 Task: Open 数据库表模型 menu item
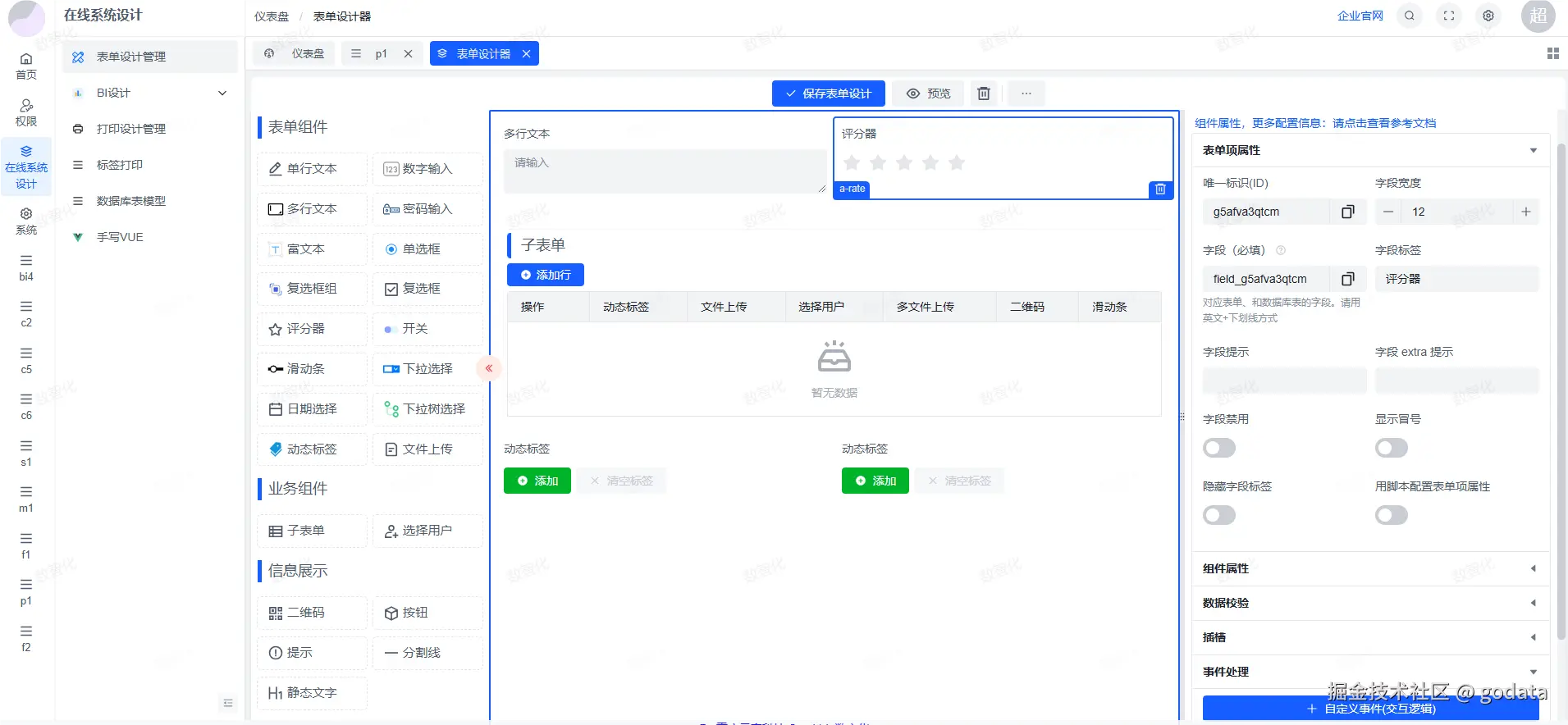tap(149, 201)
